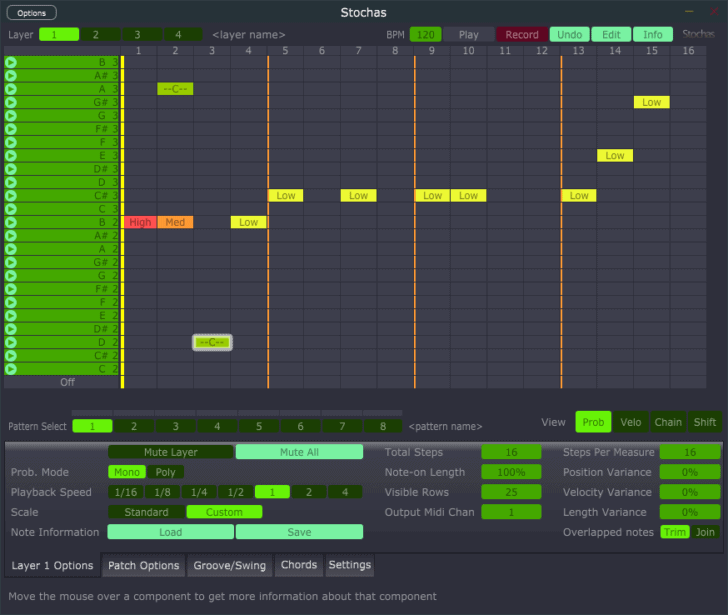Open the Visible Rows value 25
728x615 pixels.
[x=511, y=492]
